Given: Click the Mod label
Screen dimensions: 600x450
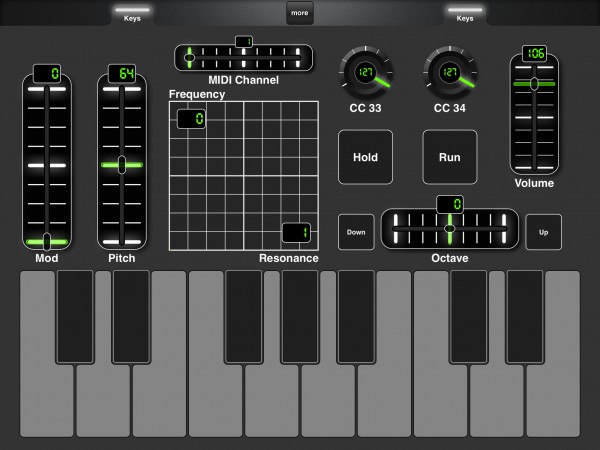Looking at the screenshot, I should (47, 258).
